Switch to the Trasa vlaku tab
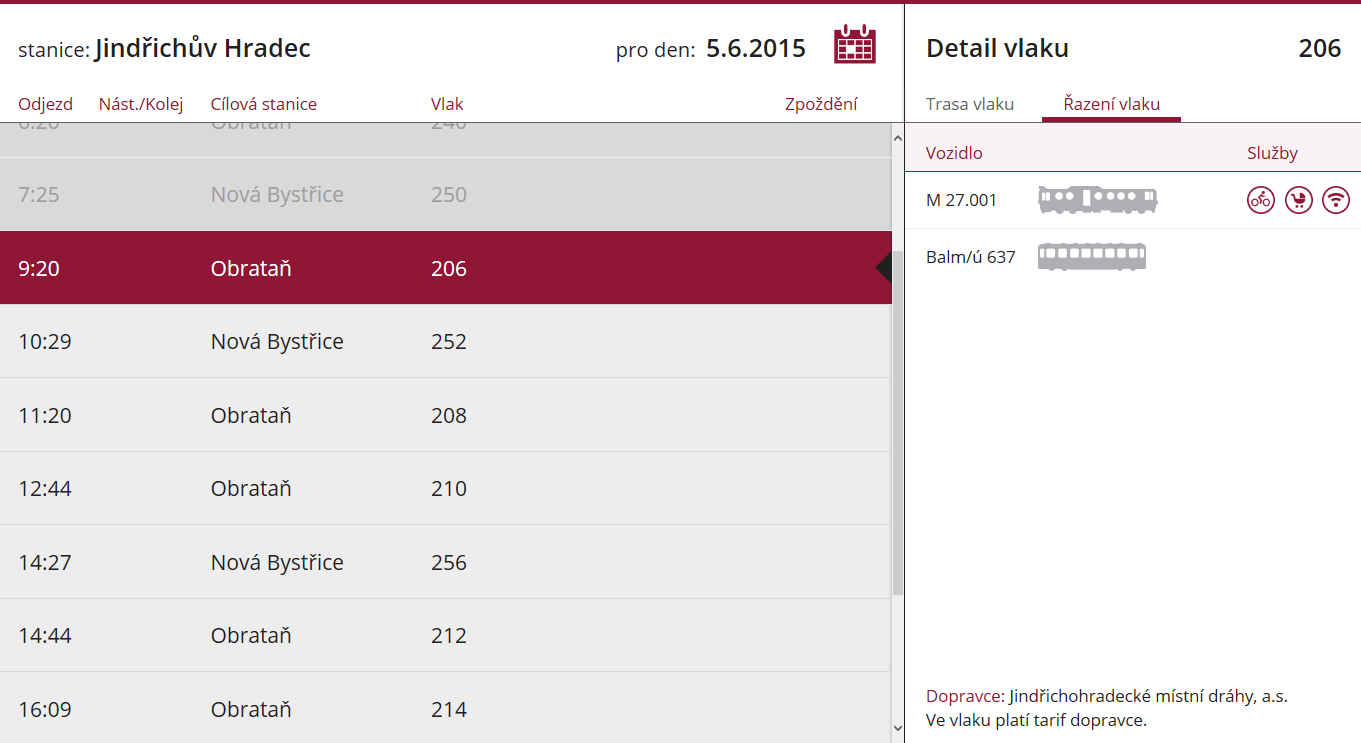The height and width of the screenshot is (743, 1361). 970,104
